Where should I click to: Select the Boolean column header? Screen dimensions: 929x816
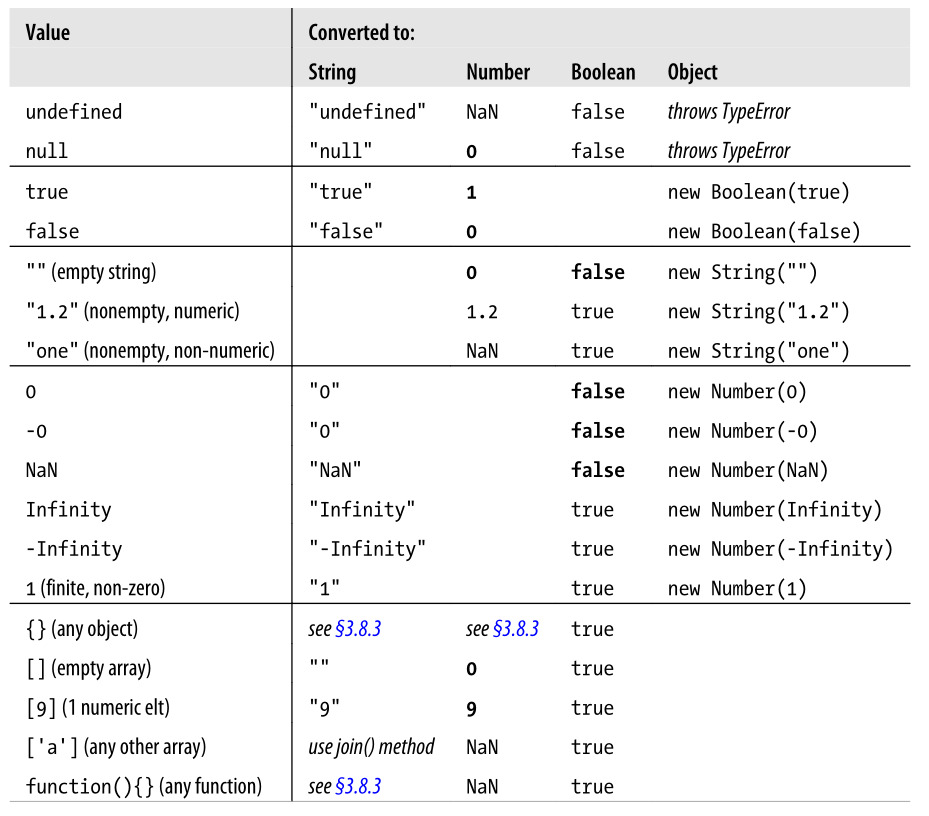click(603, 72)
